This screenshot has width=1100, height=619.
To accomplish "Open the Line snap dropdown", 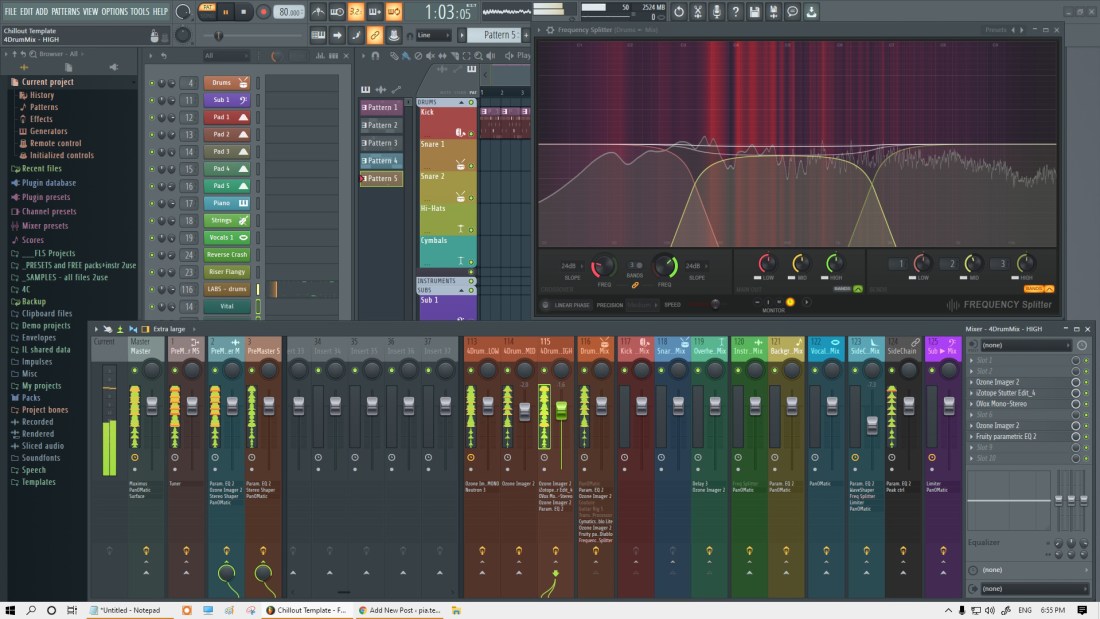I will pyautogui.click(x=434, y=35).
